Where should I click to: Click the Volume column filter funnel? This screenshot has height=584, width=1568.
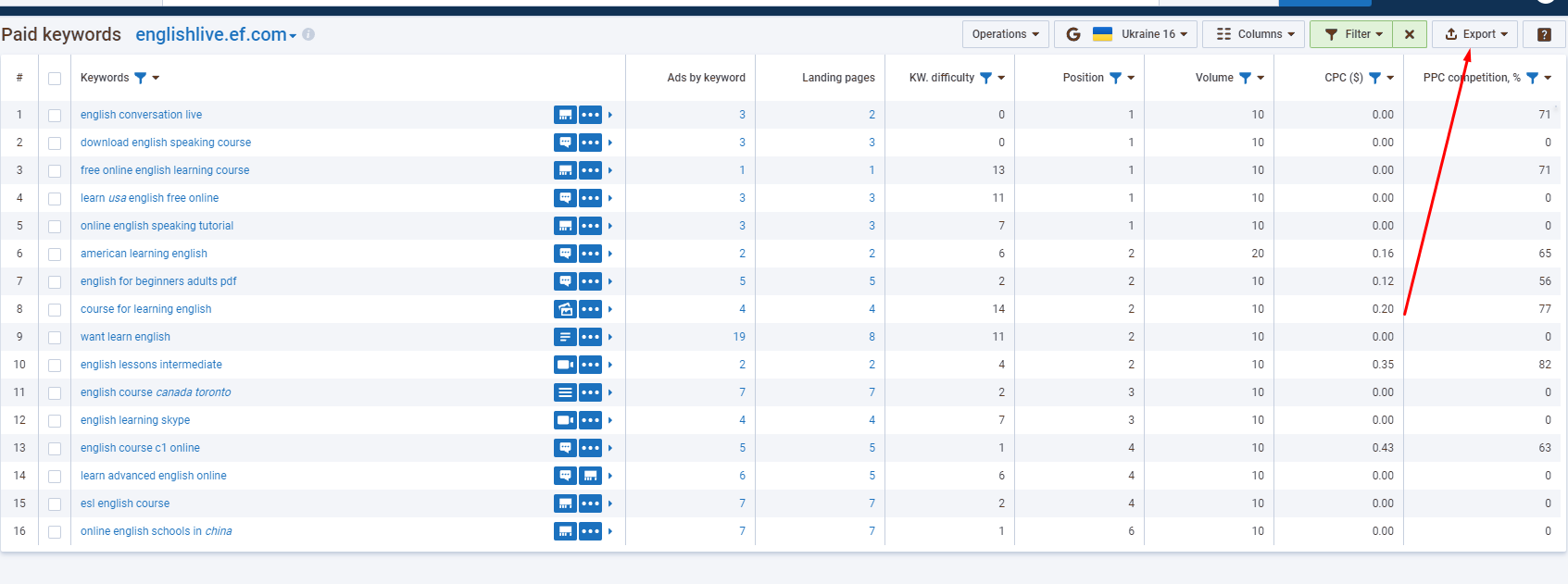point(1246,78)
